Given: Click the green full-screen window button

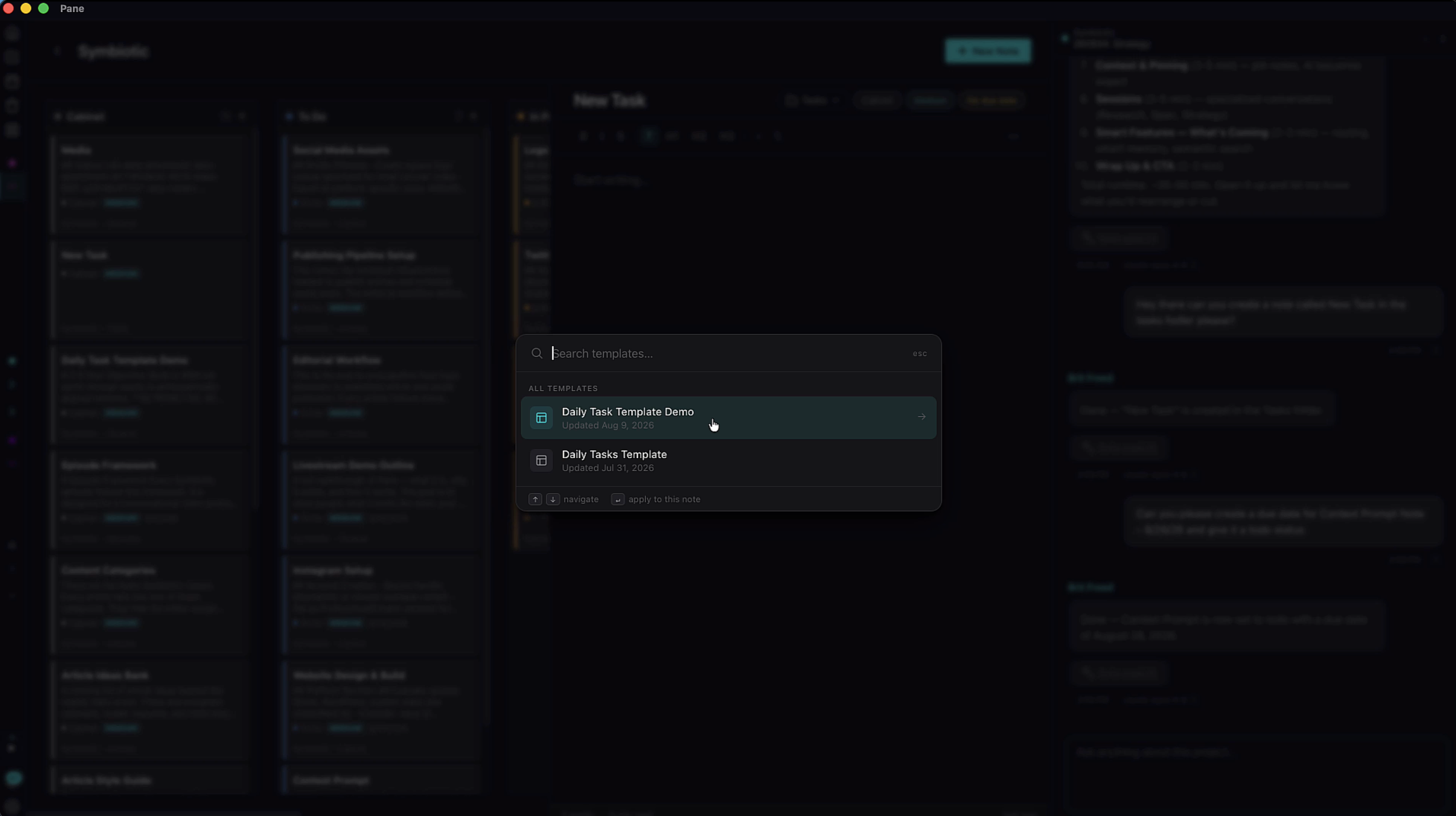Looking at the screenshot, I should (43, 8).
